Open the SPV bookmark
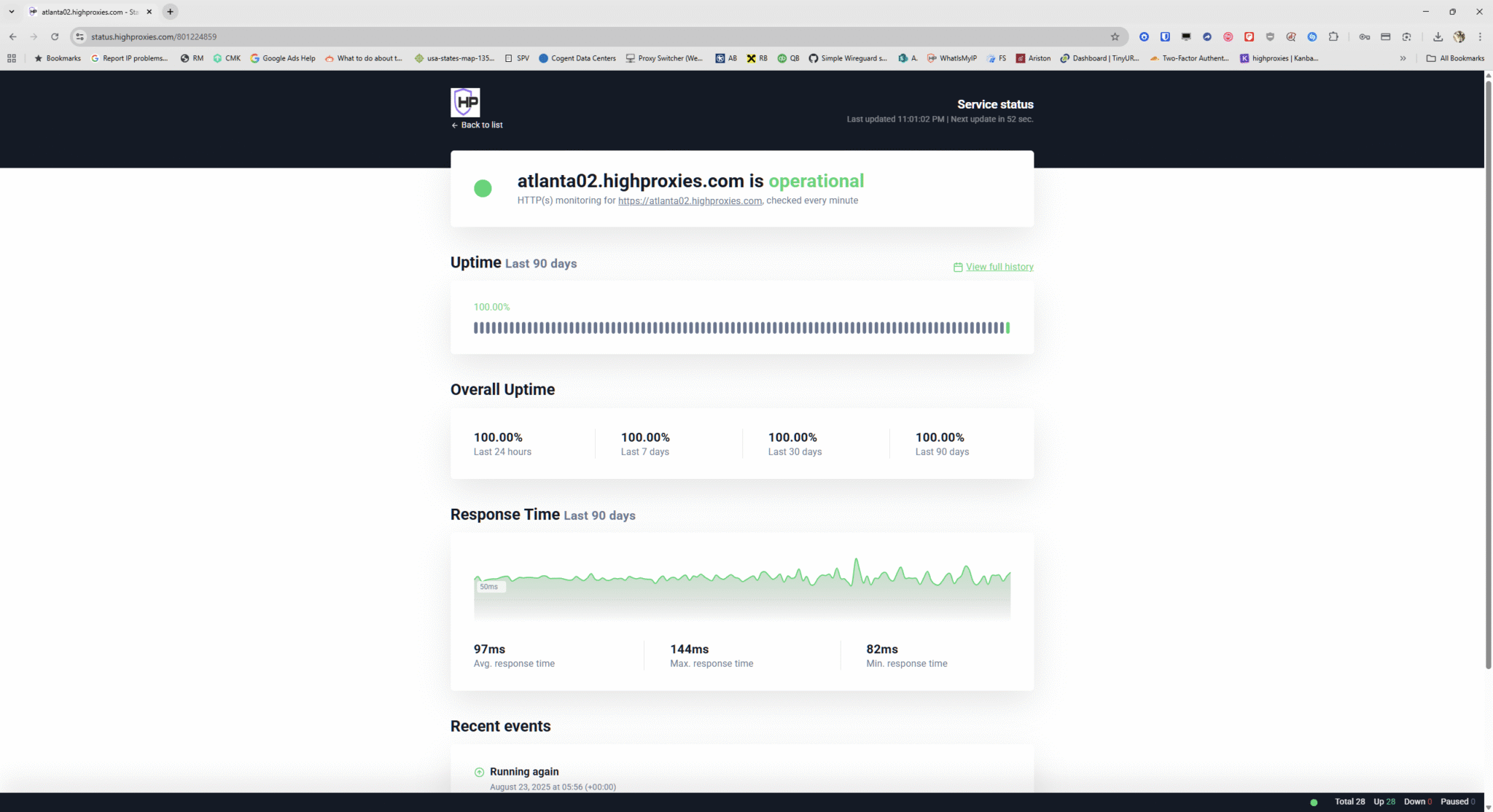This screenshot has height=812, width=1493. point(517,58)
